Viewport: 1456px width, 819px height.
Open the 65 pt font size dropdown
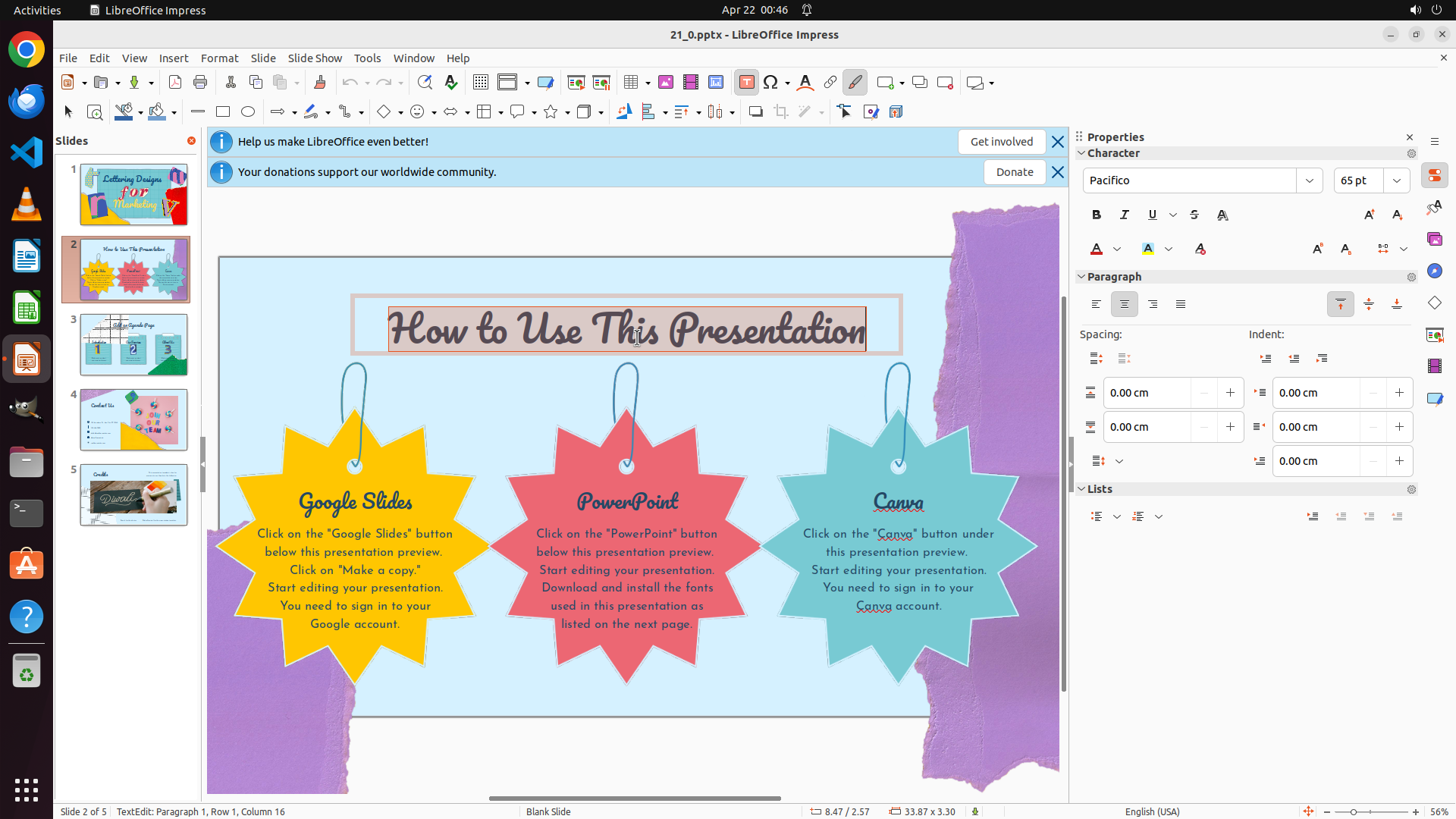coord(1397,180)
